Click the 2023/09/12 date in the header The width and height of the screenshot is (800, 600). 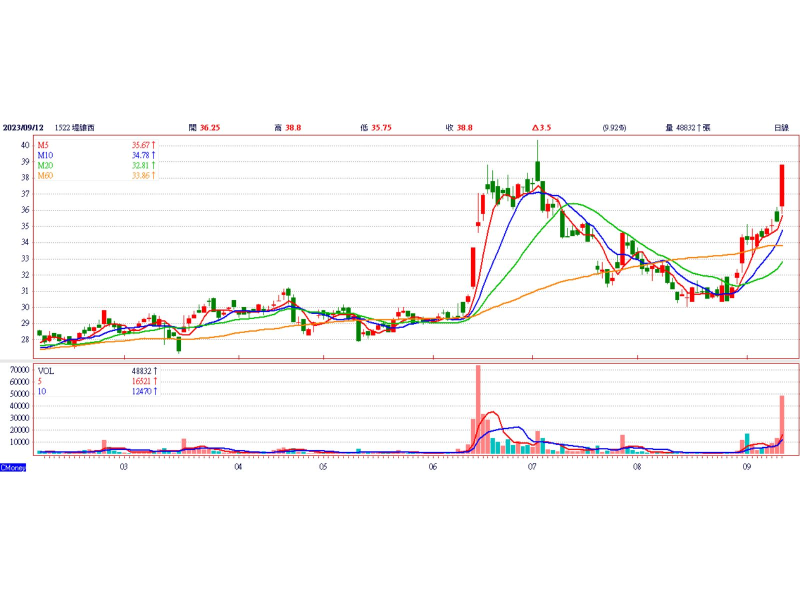(22, 128)
